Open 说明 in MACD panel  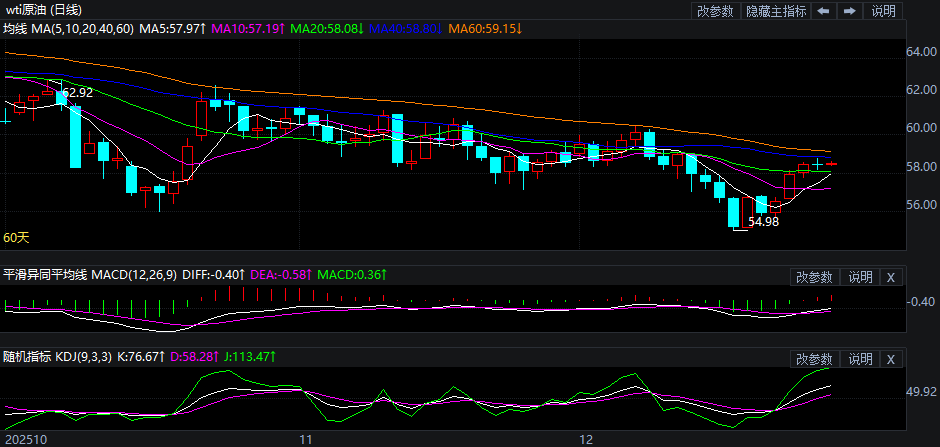coord(859,277)
